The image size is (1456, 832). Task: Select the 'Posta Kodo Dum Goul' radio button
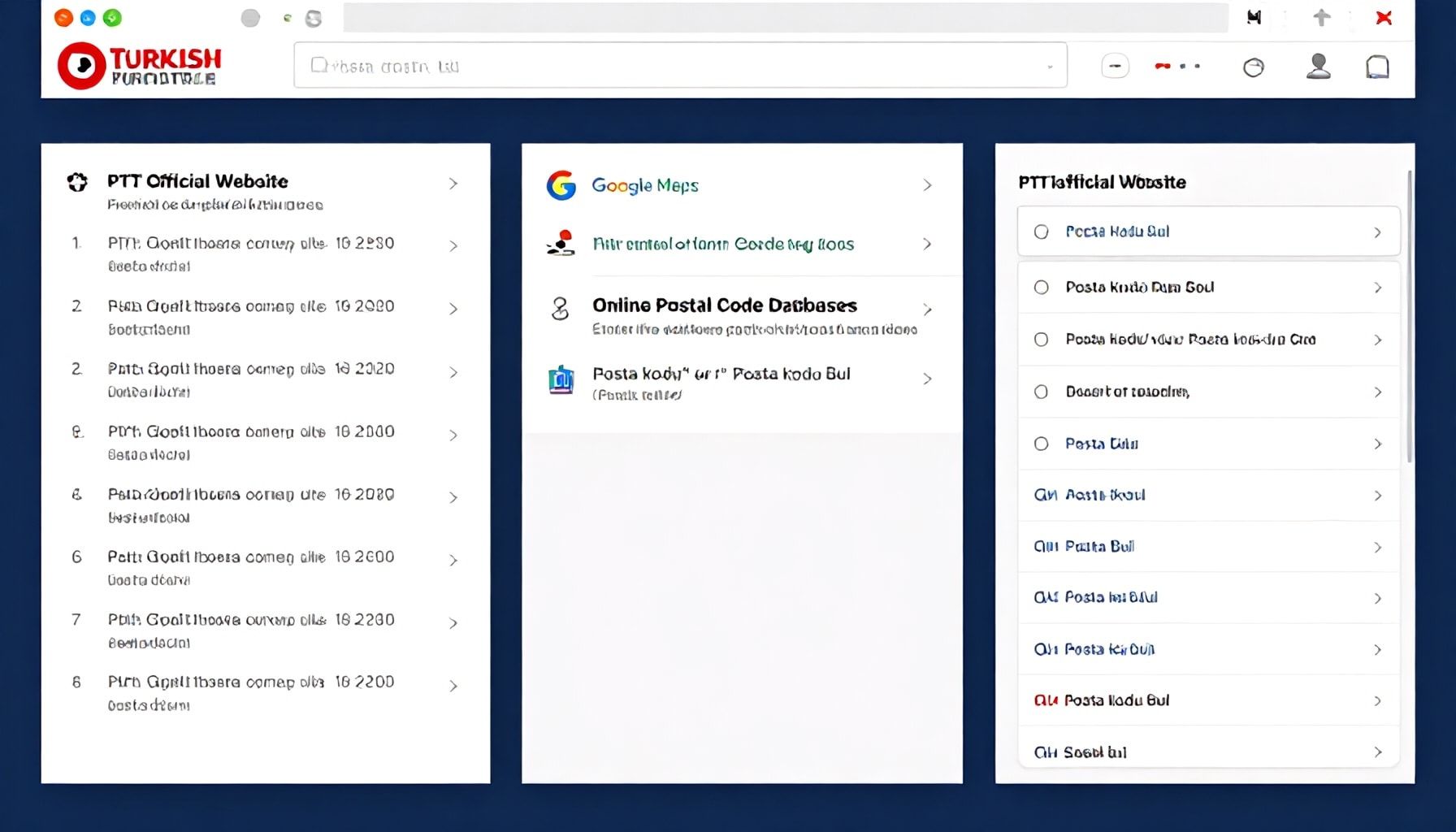point(1041,287)
